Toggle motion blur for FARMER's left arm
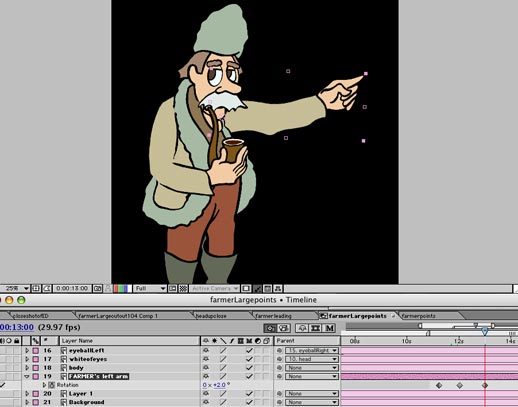This screenshot has height=407, width=518. click(x=249, y=376)
